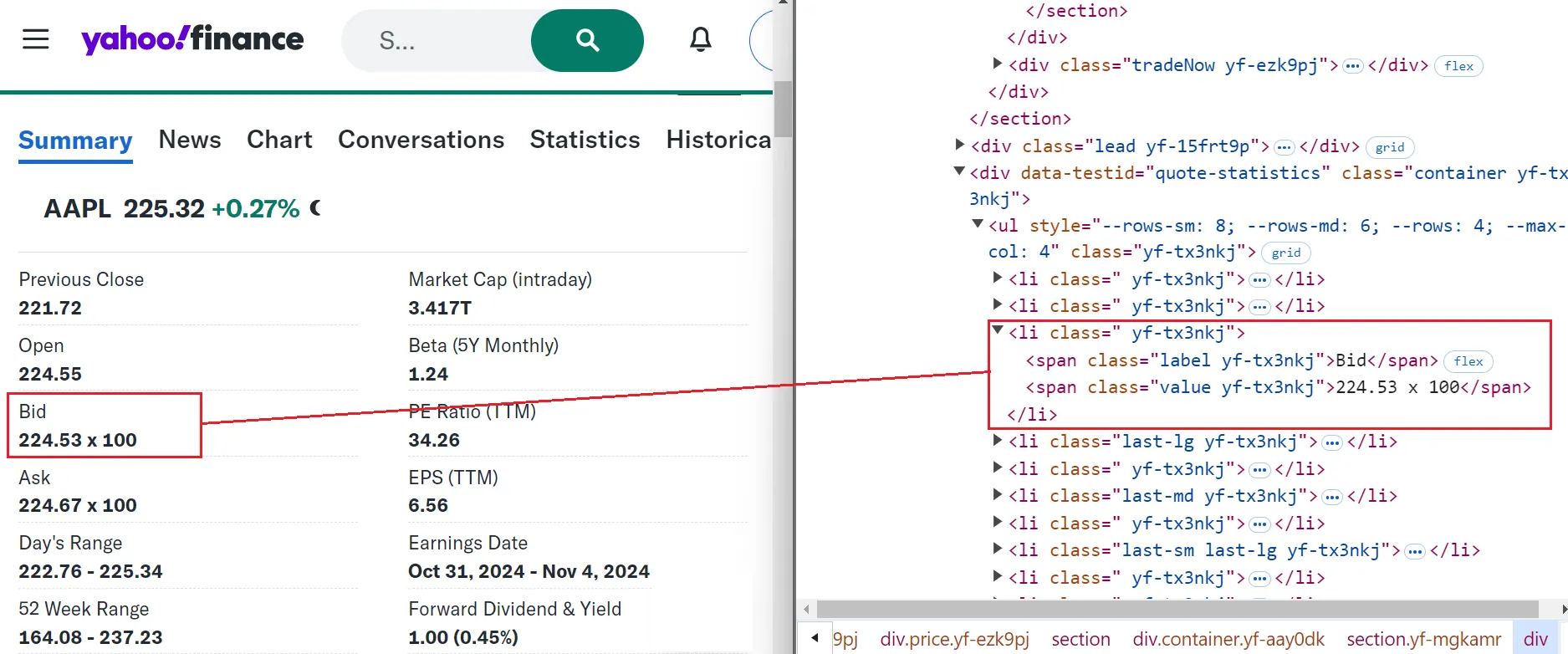Click breadcrumb div.container.yf-aay0dk
The image size is (1568, 654).
1228,639
